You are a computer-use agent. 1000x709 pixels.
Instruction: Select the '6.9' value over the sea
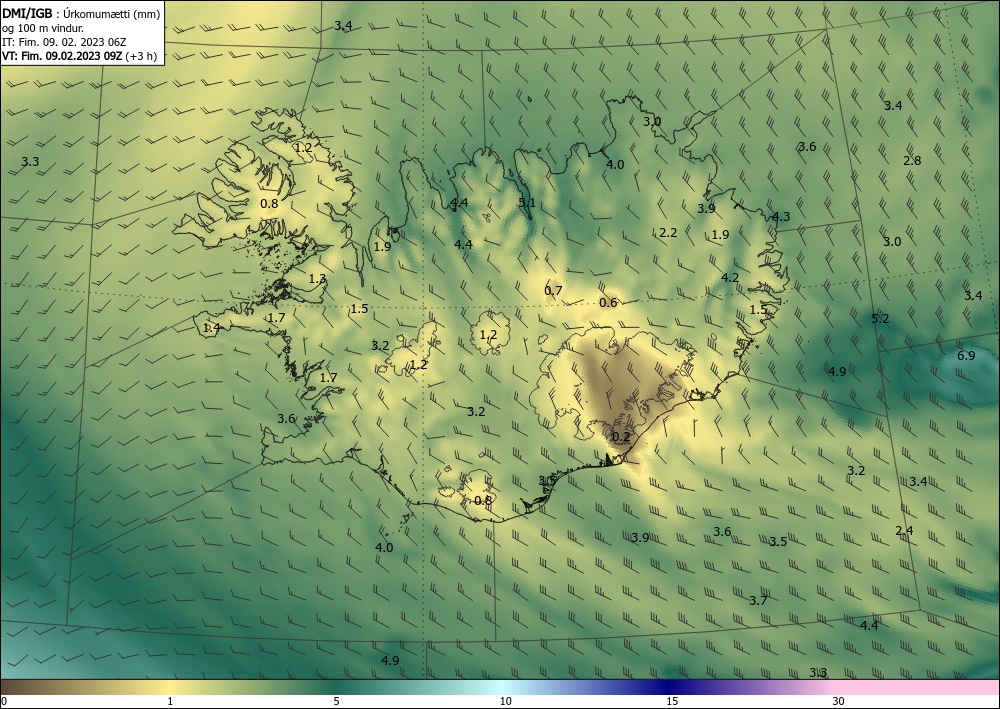(966, 355)
